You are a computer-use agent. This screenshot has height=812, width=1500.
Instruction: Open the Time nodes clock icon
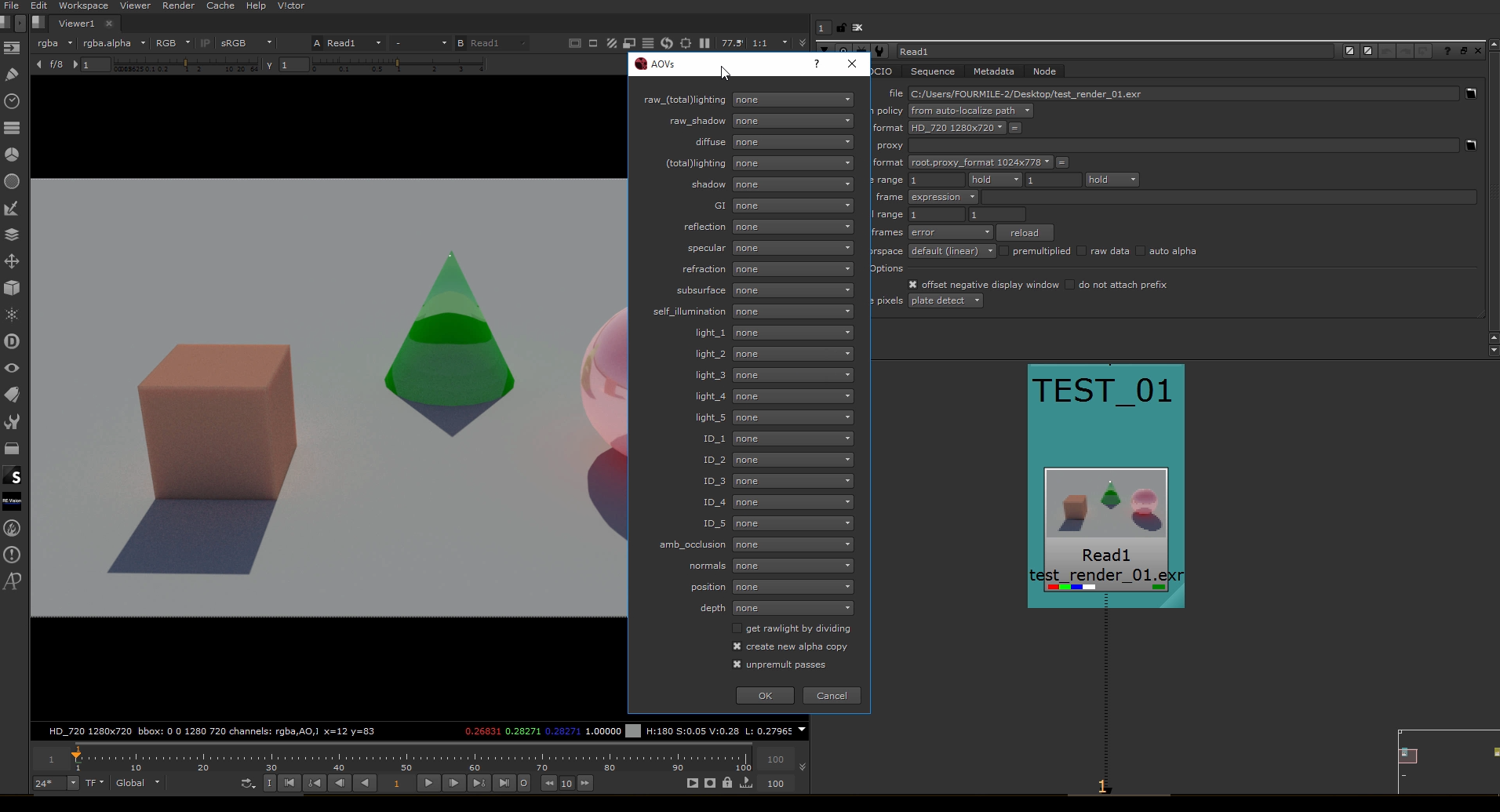[12, 101]
